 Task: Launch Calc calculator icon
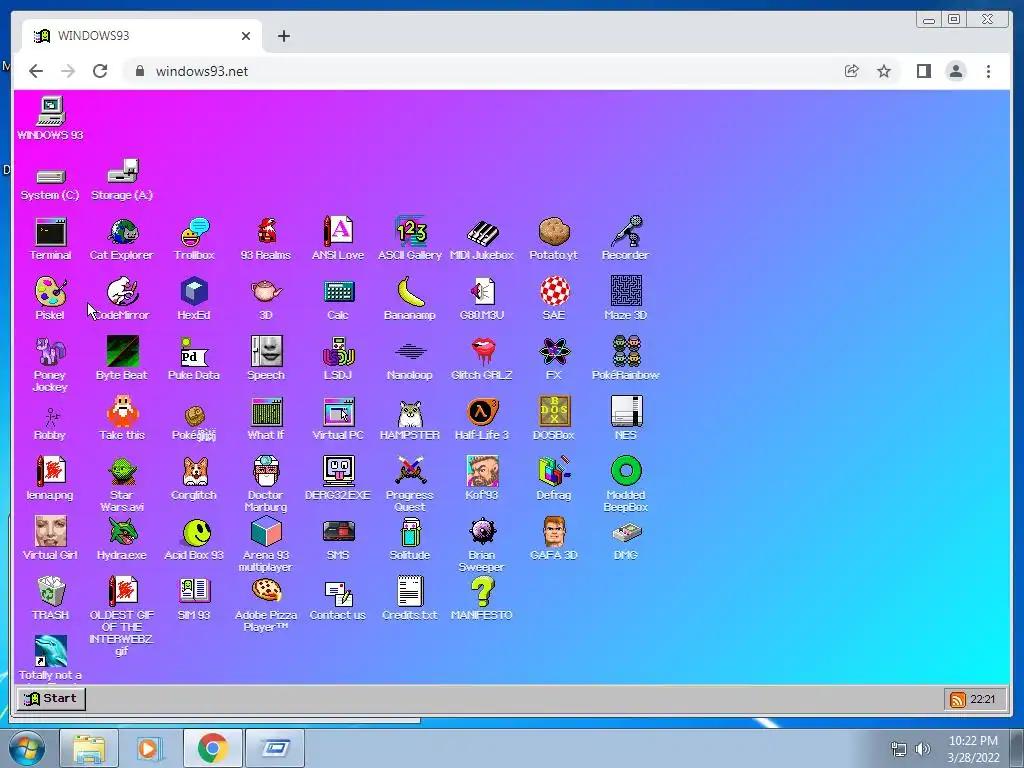click(x=338, y=298)
